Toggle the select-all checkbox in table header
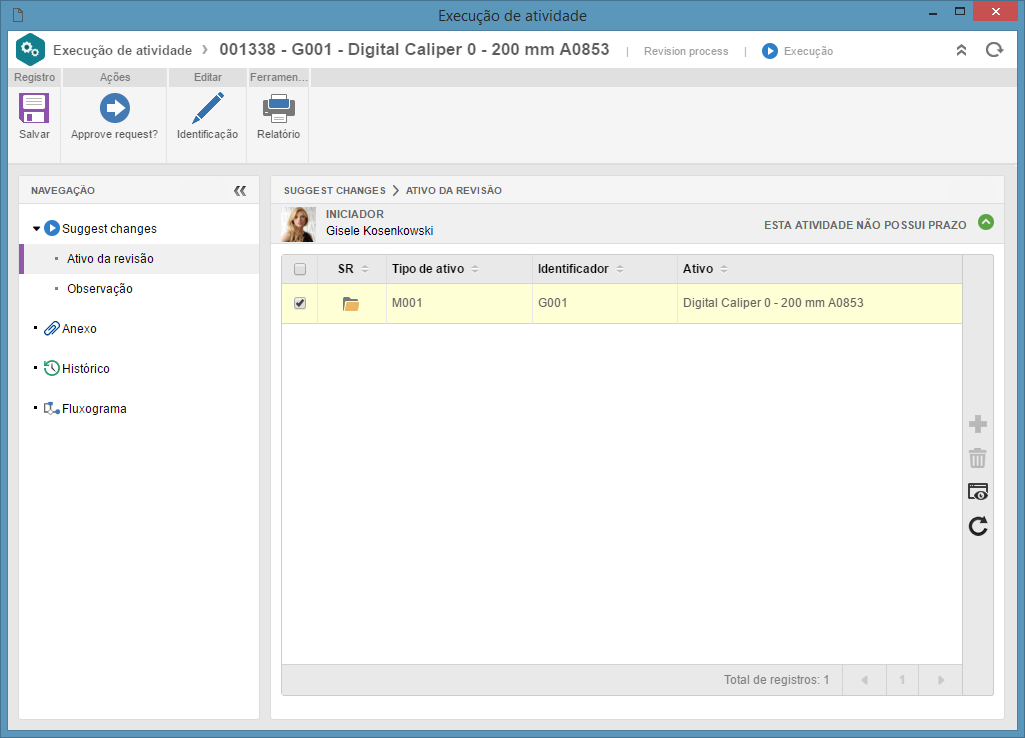 pyautogui.click(x=300, y=269)
